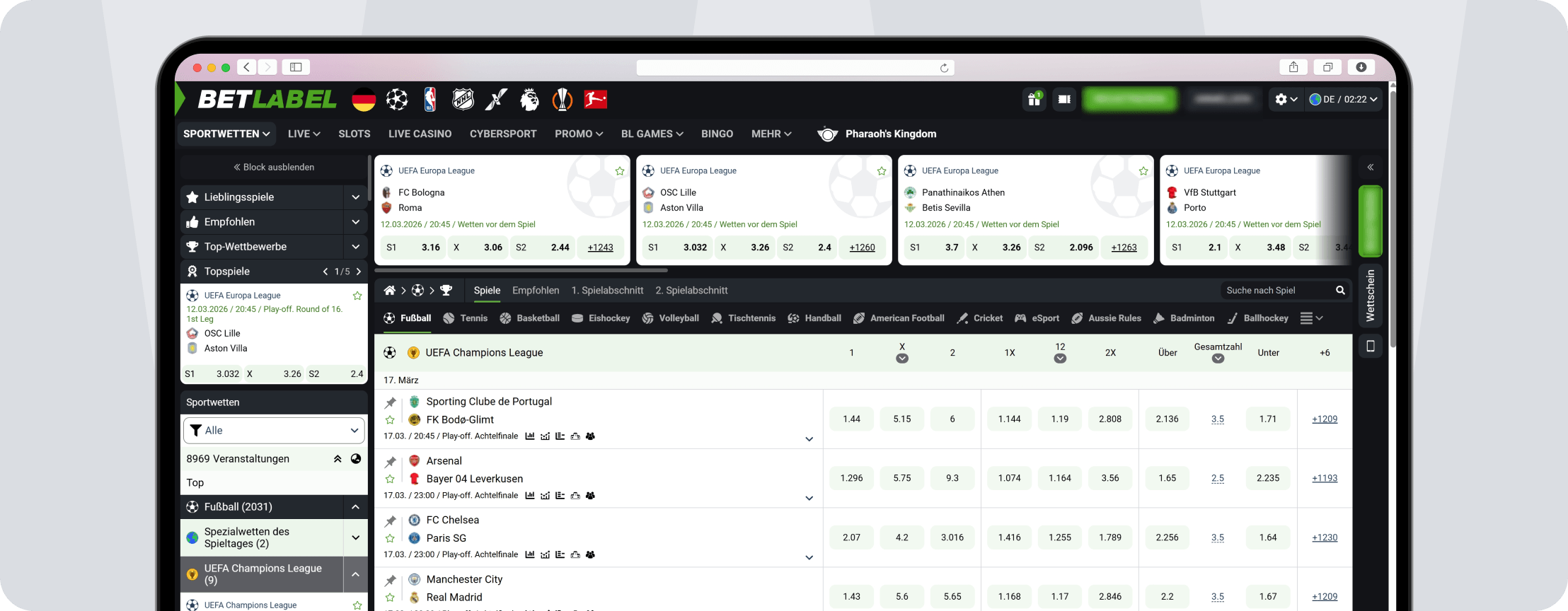Open the soccer ball shortcut in header
Screen dimensions: 1568x611
397,100
